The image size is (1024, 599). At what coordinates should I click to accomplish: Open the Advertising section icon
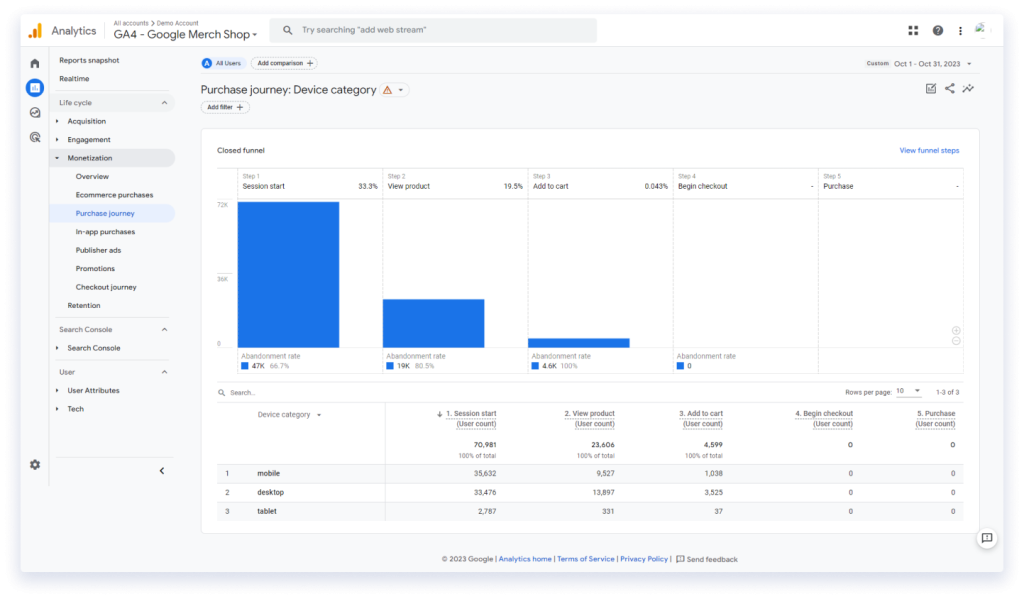pyautogui.click(x=34, y=136)
